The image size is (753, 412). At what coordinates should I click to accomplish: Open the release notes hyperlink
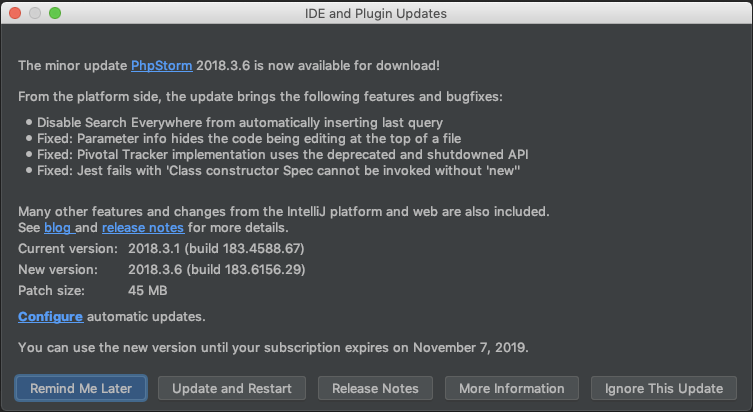point(143,228)
